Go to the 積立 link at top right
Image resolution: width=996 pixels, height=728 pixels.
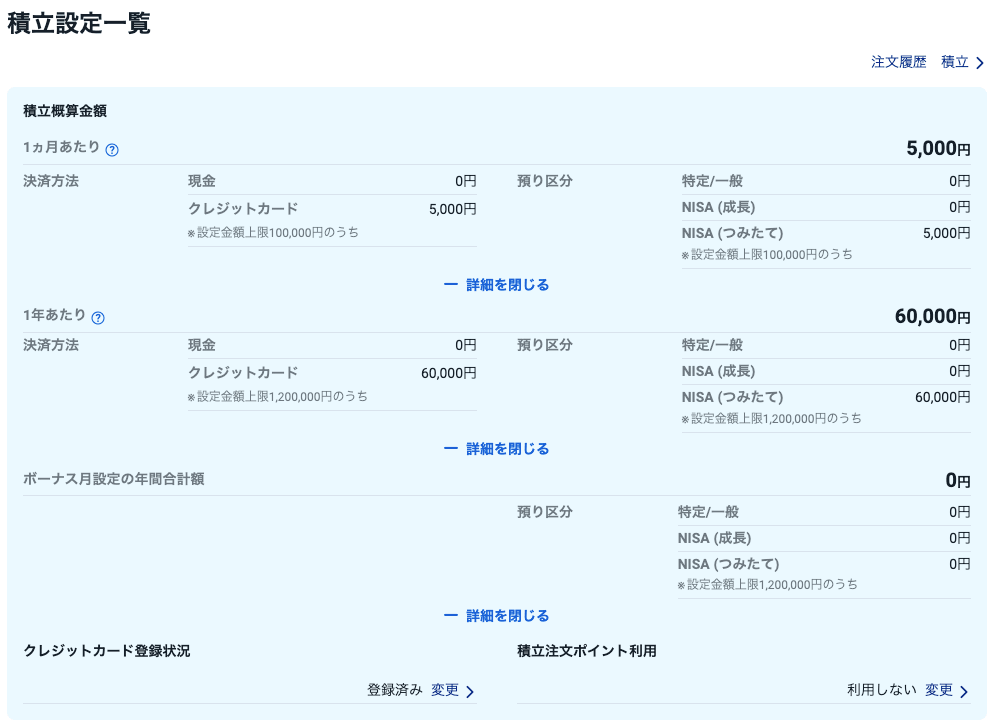click(x=954, y=62)
